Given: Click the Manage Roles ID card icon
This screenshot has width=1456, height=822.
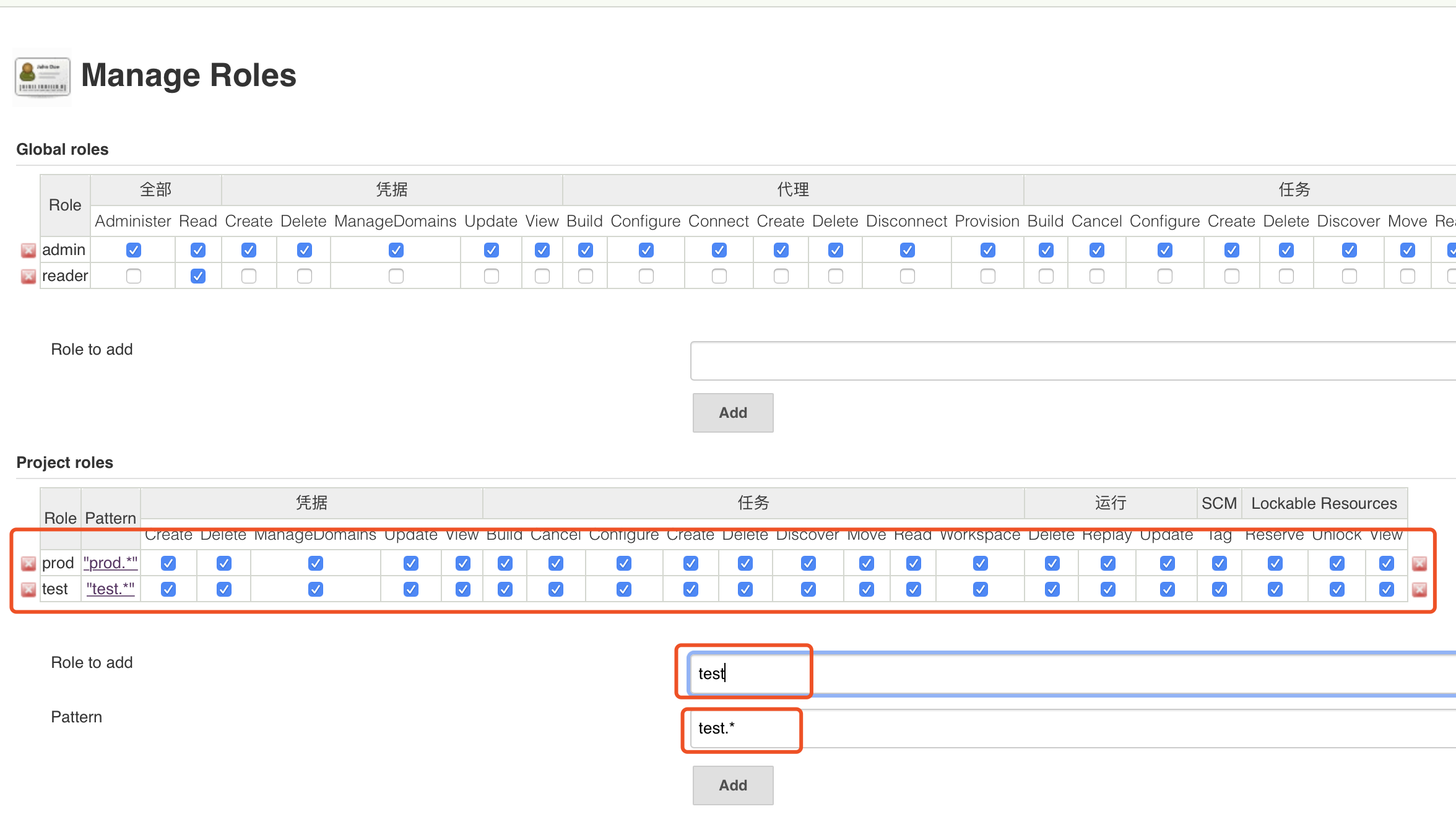Looking at the screenshot, I should coord(42,77).
